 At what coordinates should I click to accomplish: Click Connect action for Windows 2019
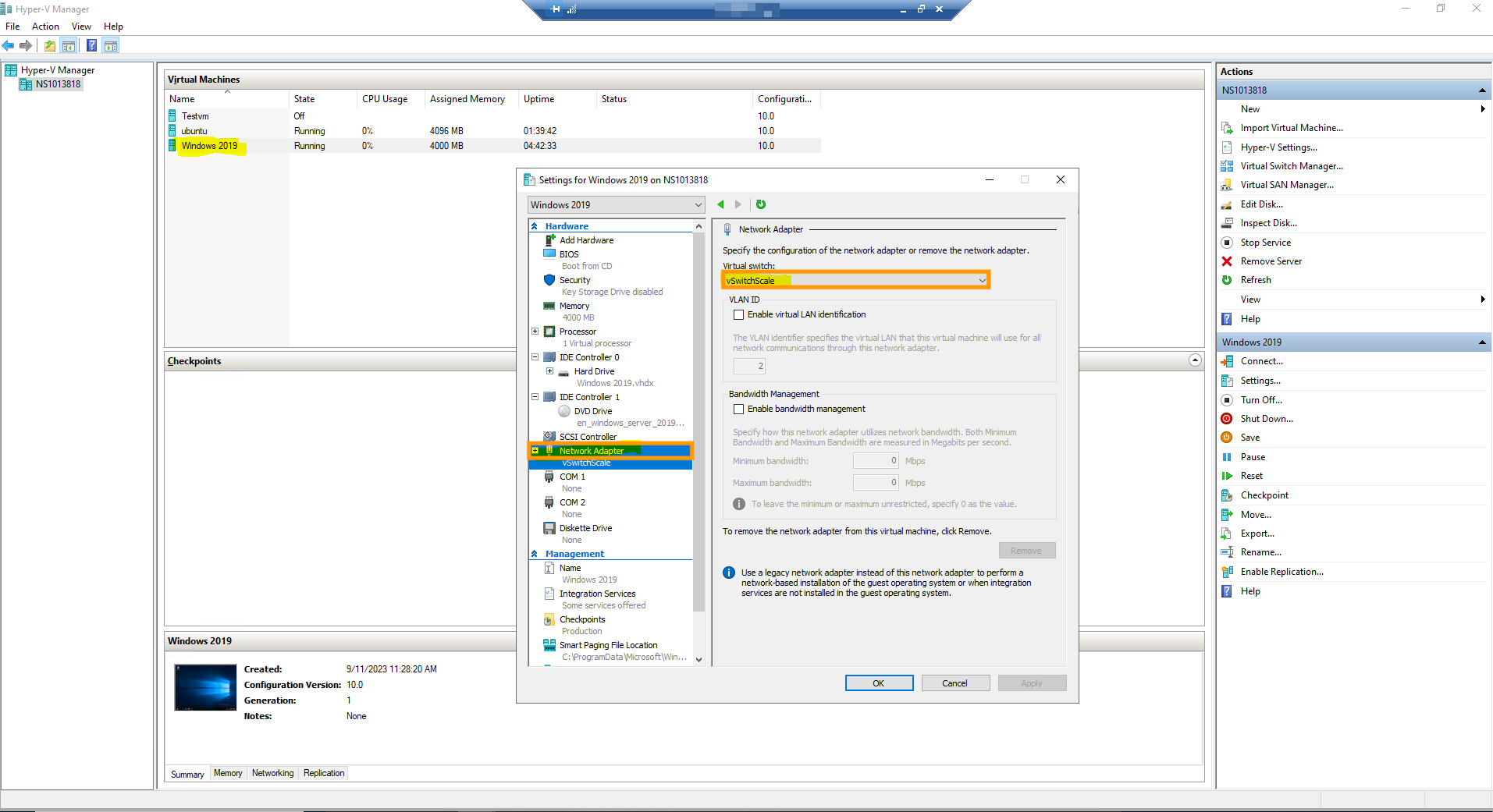click(1261, 361)
